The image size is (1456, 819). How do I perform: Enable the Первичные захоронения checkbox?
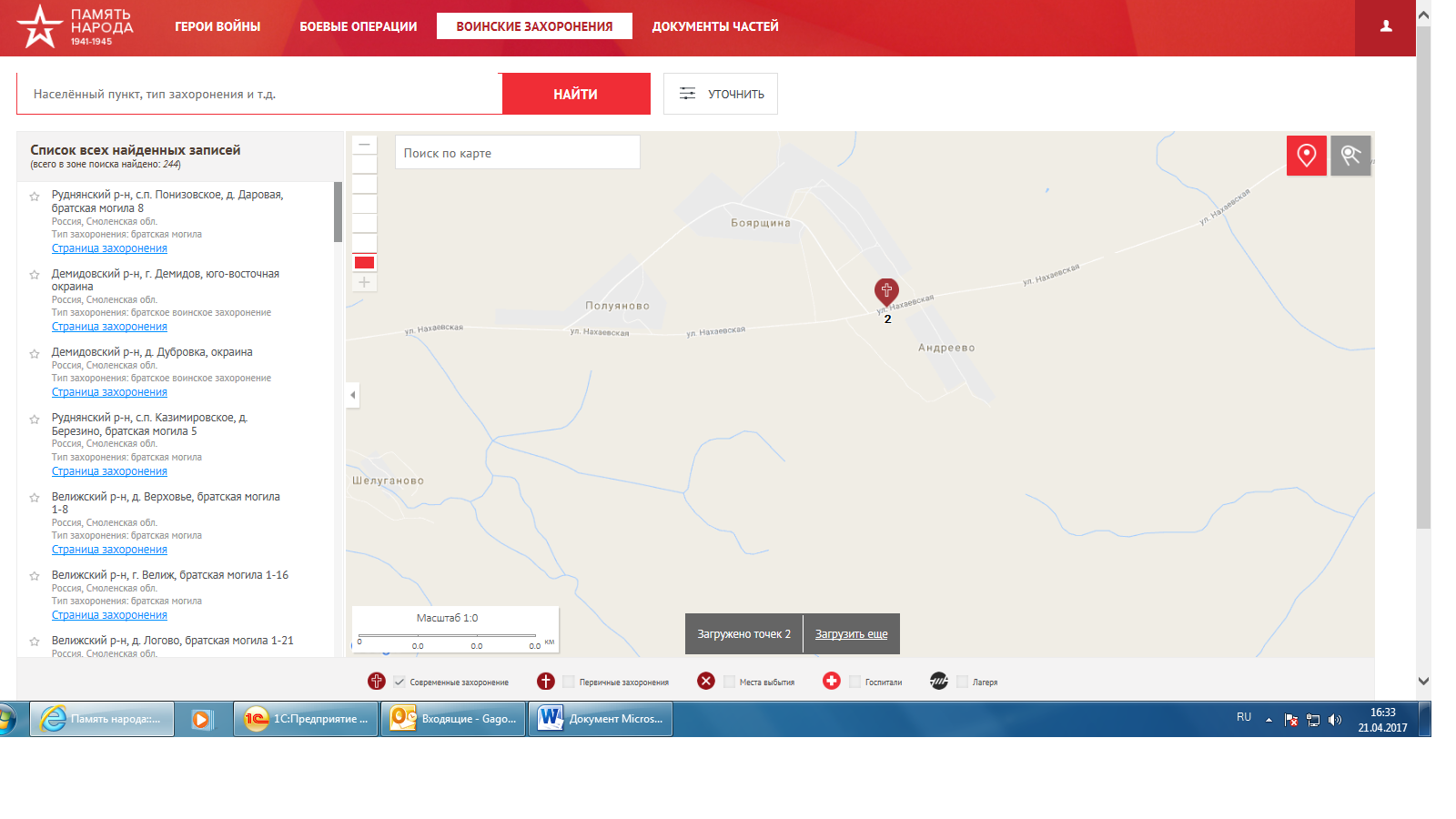569,682
